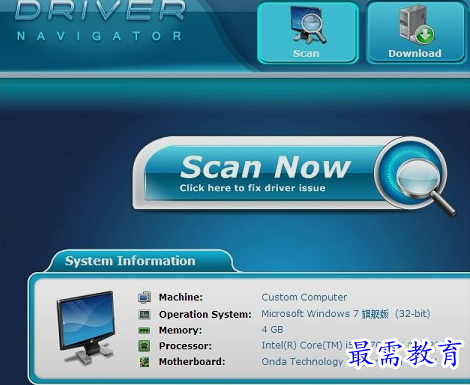Select the '4 GB' memory value

272,330
